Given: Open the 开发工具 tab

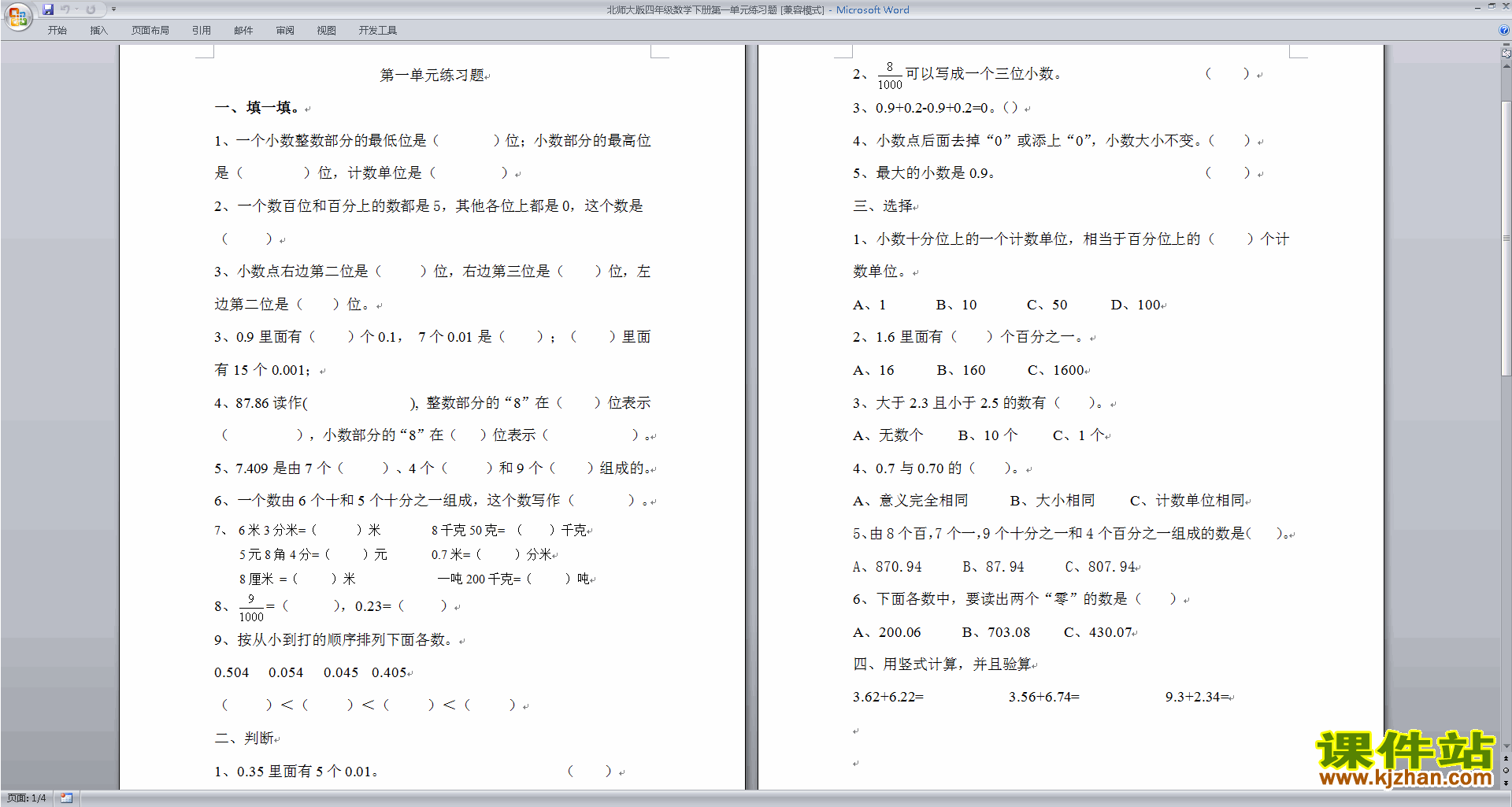Looking at the screenshot, I should (378, 31).
